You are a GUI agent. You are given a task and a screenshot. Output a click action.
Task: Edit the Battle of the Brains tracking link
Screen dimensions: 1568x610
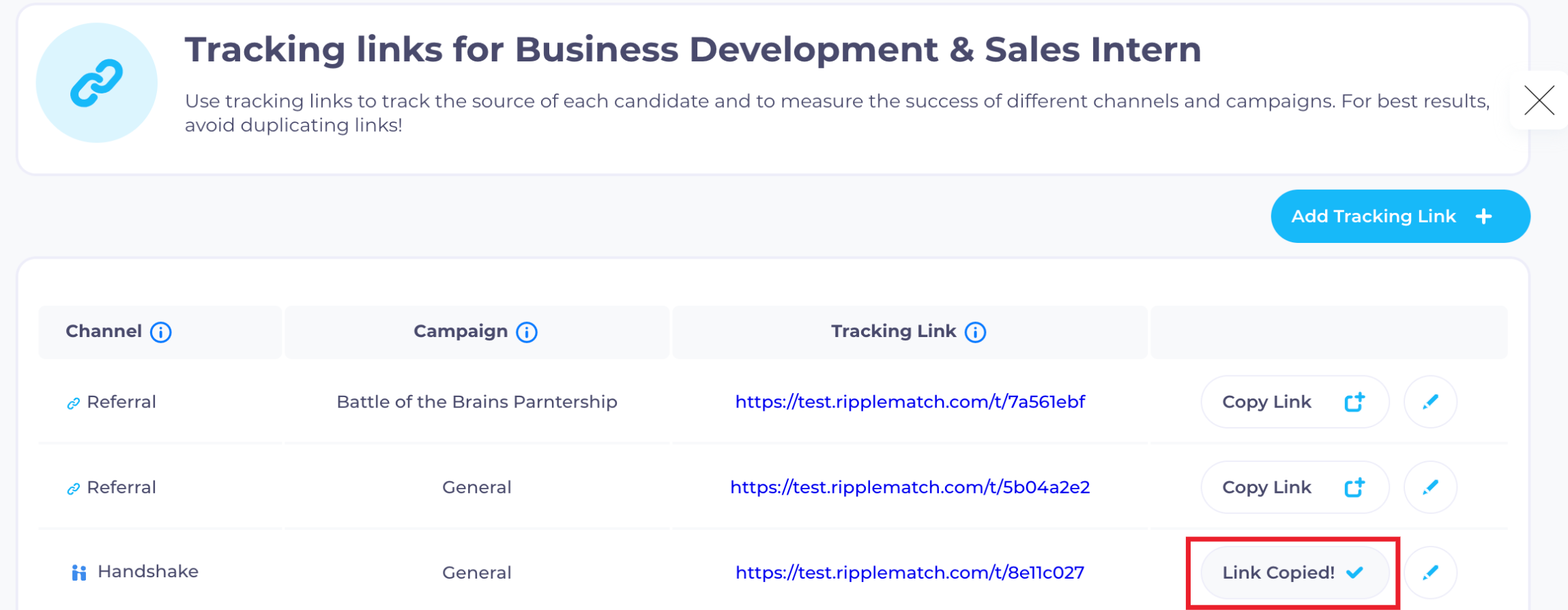[1430, 402]
